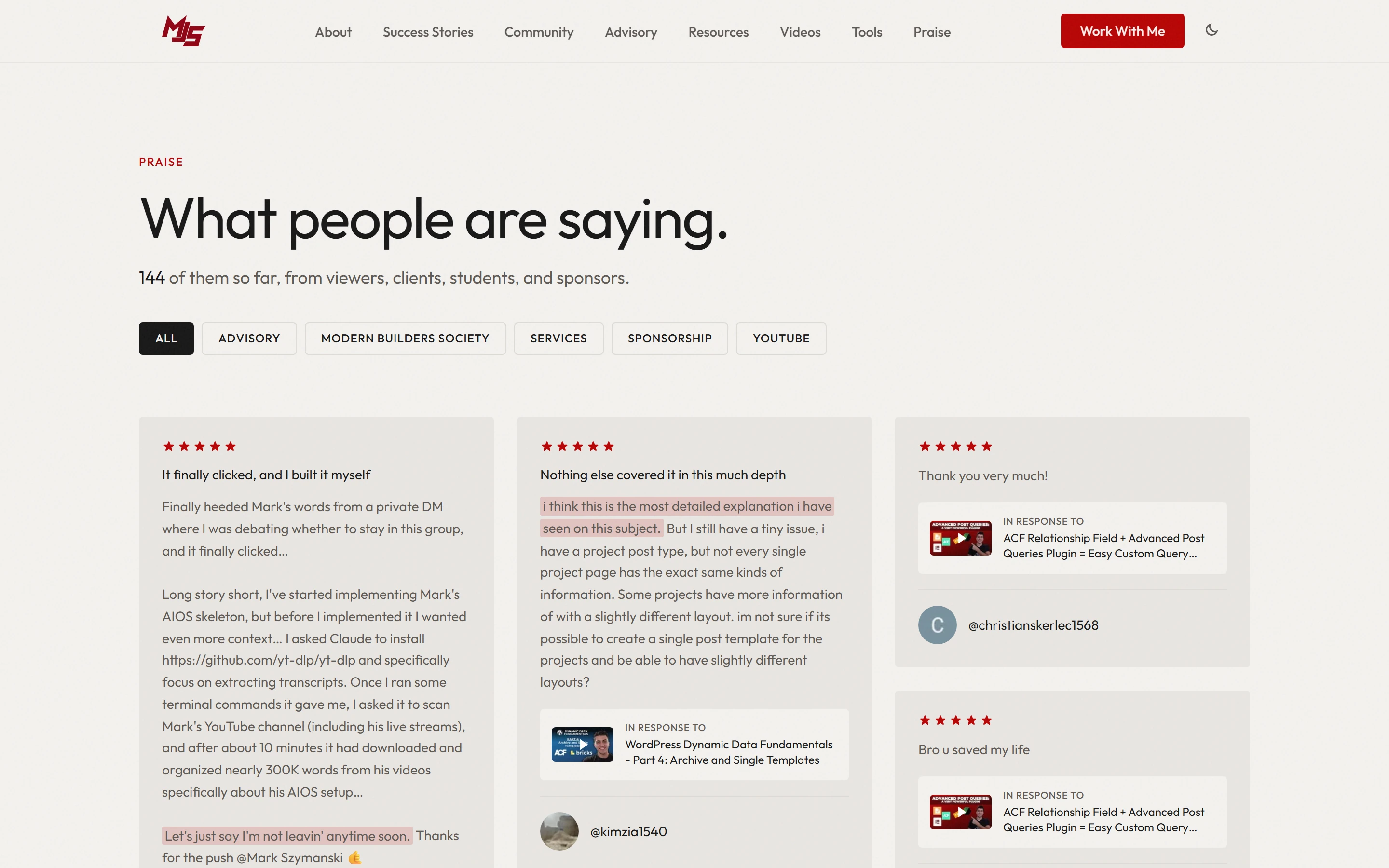Open Advisory in the top navigation

631,32
